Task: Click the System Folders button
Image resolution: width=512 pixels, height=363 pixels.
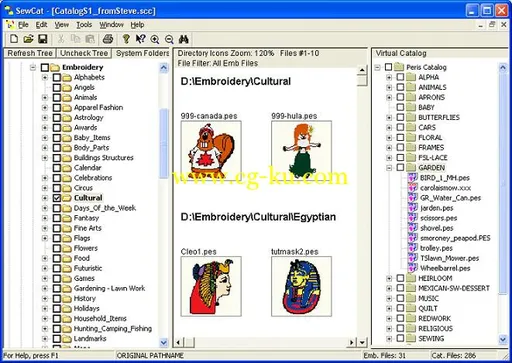Action: click(142, 53)
